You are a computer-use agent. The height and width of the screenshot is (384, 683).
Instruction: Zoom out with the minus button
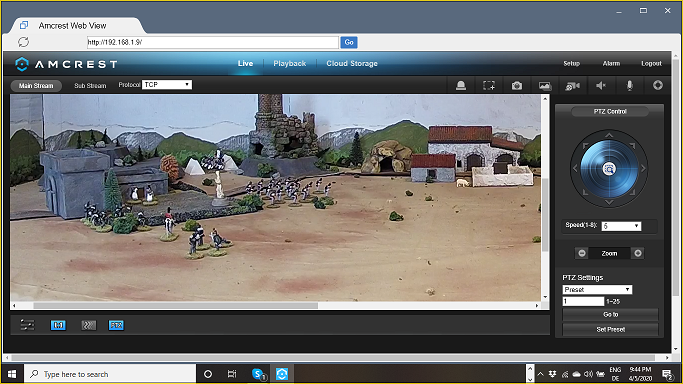[x=582, y=253]
